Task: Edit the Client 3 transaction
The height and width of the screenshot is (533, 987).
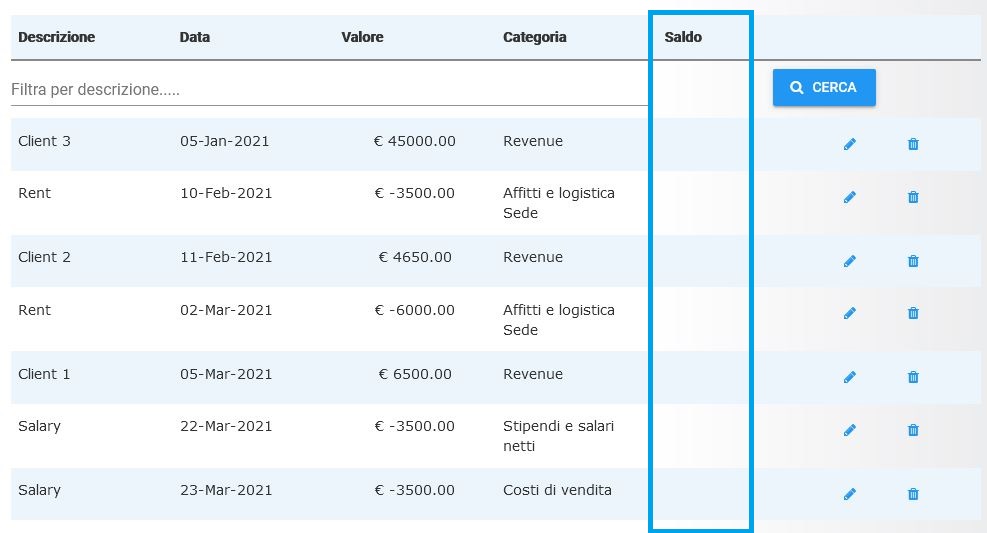Action: pos(850,144)
